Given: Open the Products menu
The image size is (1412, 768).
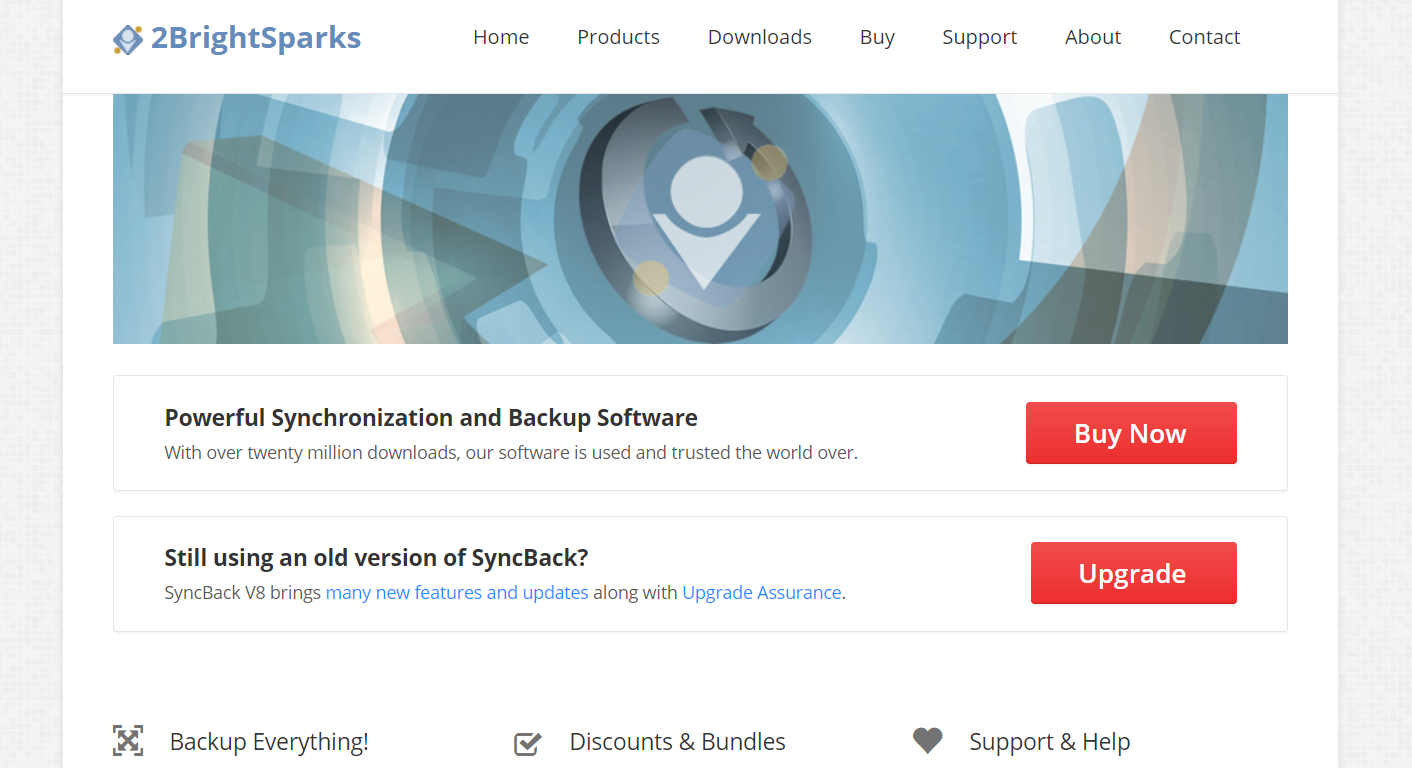Looking at the screenshot, I should point(618,37).
